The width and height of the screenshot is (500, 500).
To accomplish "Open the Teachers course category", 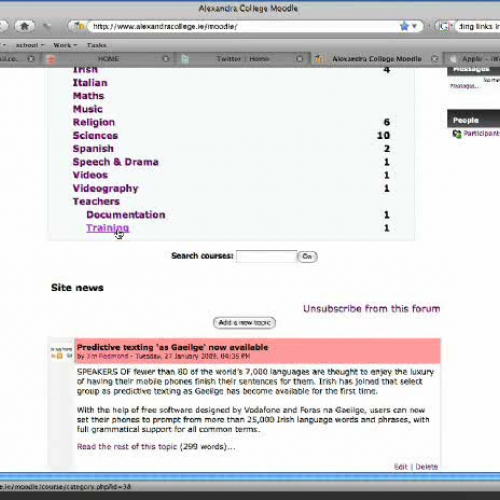I will (x=96, y=201).
